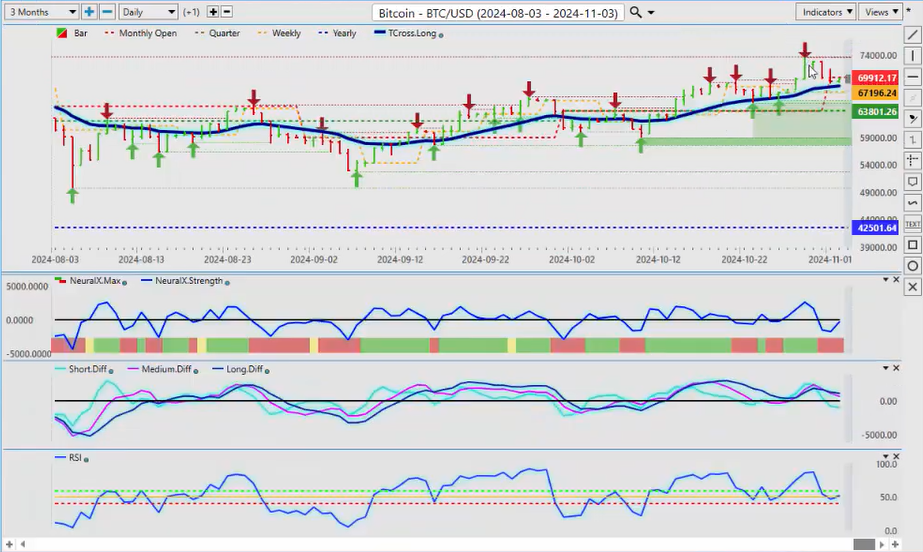Open the Indicators menu
Screen dimensions: 923x552
tap(828, 12)
